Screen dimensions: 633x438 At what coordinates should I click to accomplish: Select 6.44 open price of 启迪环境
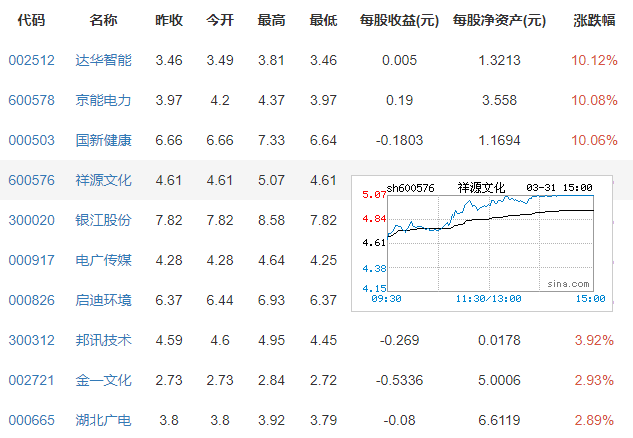[x=220, y=300]
